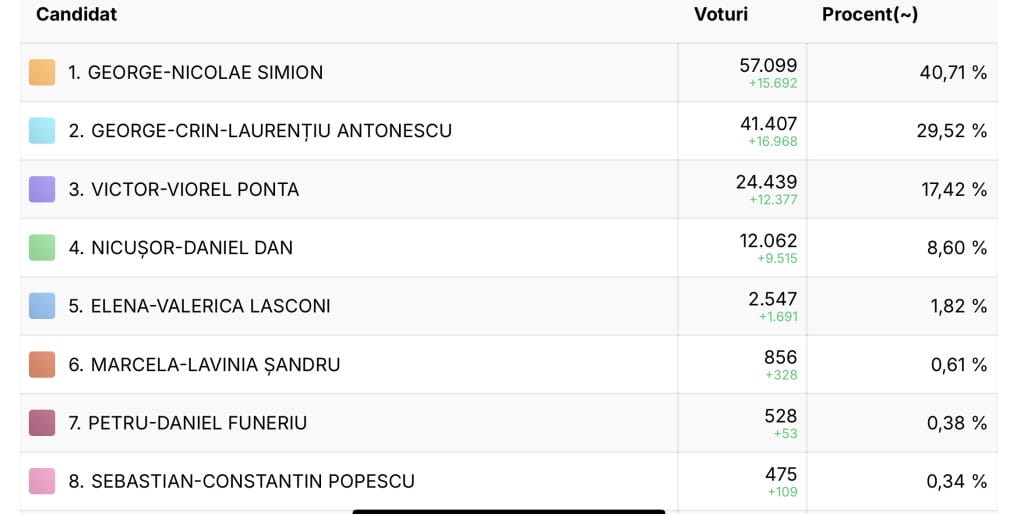Sort by the Voturi column header

[x=720, y=14]
